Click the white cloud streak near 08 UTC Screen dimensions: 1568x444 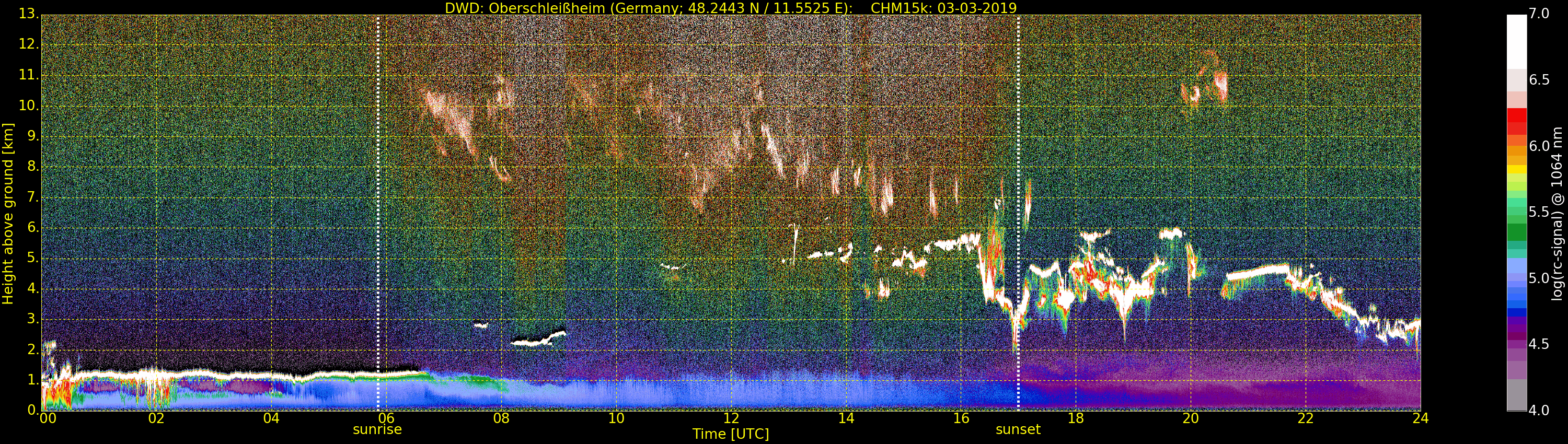point(539,338)
